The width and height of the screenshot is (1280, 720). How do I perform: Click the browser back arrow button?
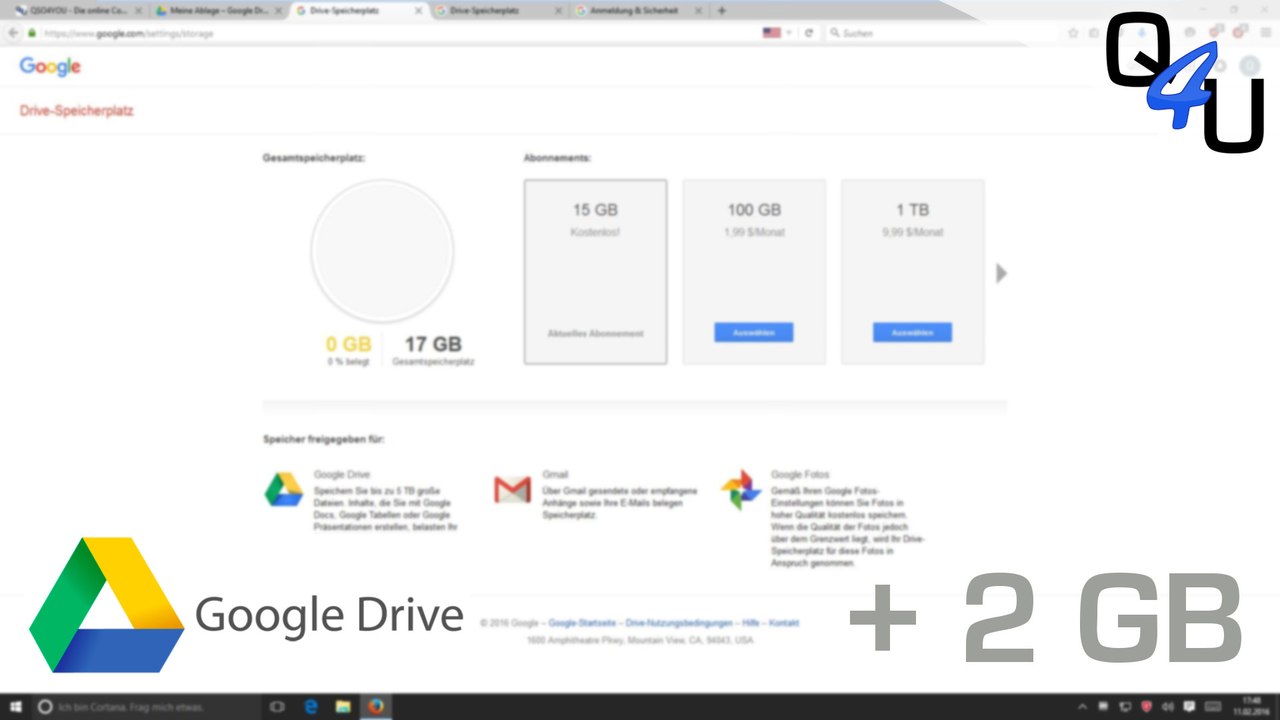coord(13,33)
